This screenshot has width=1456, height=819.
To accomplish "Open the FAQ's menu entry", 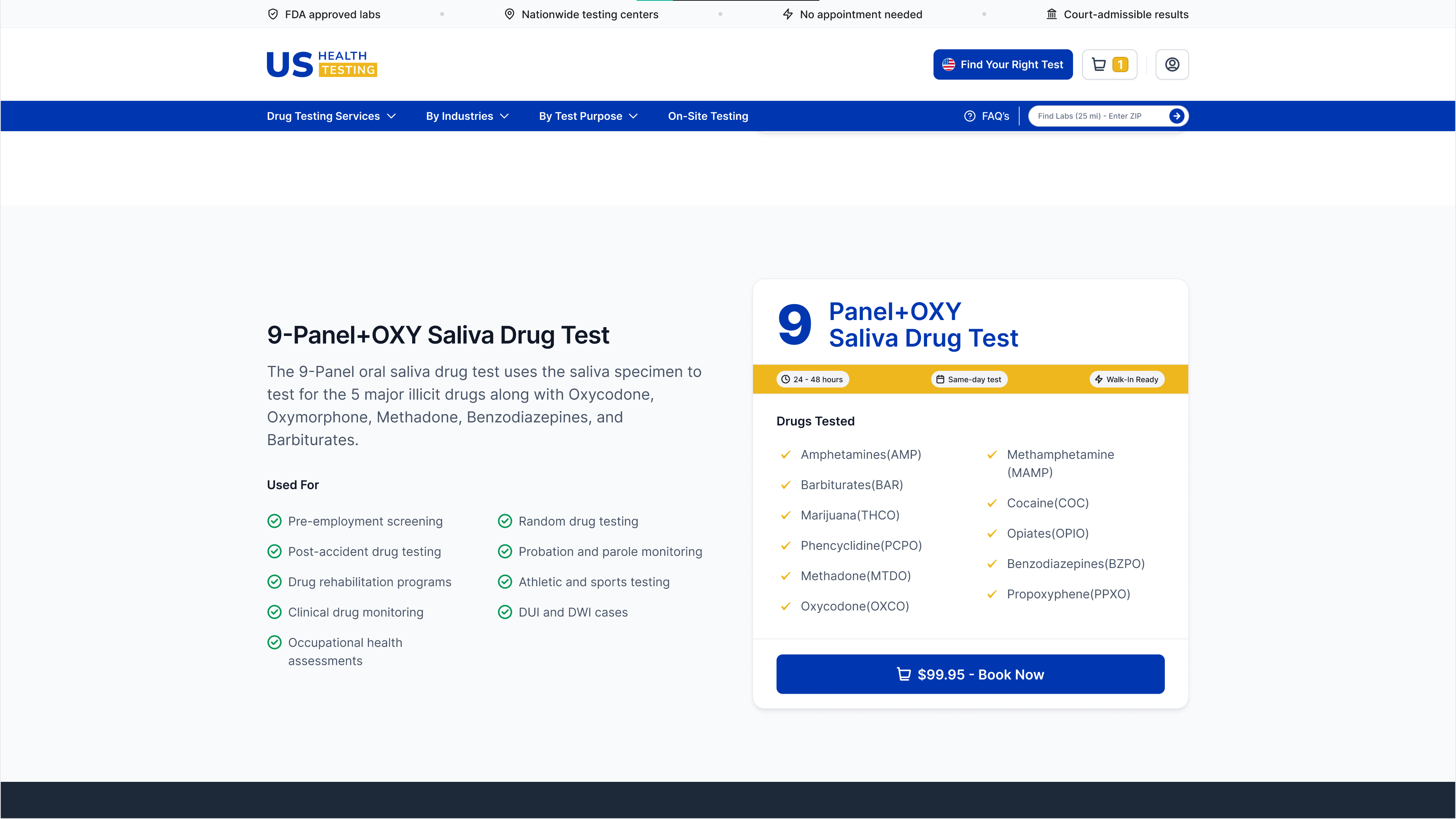I will click(x=995, y=116).
